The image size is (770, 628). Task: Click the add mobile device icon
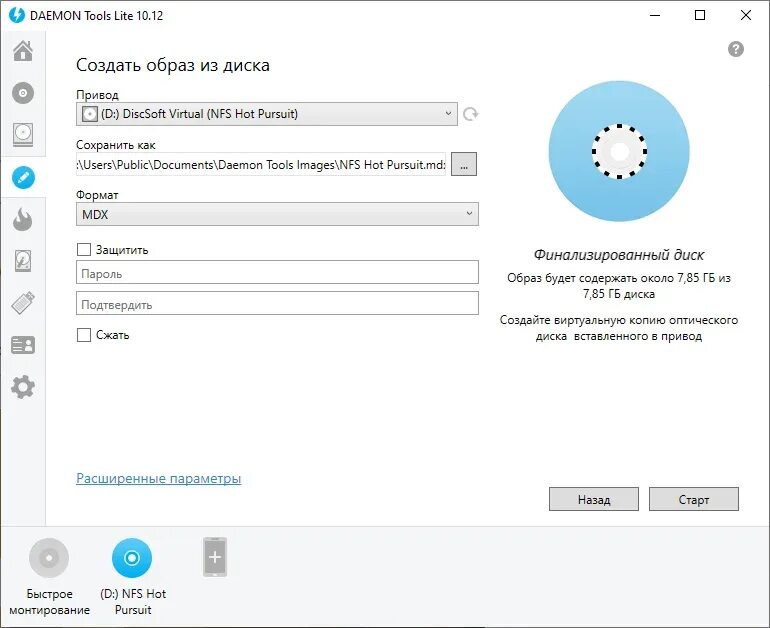tap(215, 557)
